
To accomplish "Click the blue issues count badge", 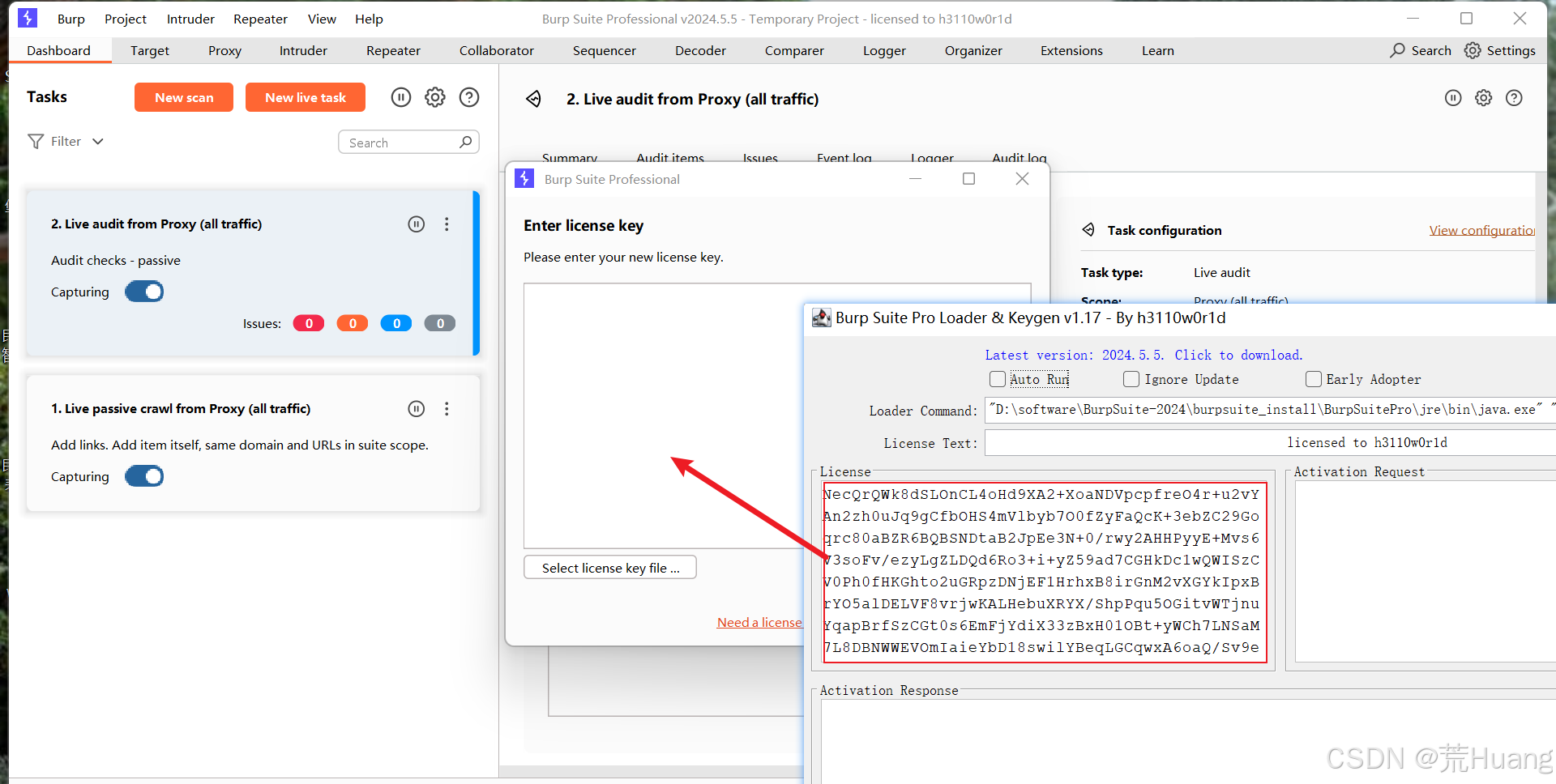I will tap(396, 323).
